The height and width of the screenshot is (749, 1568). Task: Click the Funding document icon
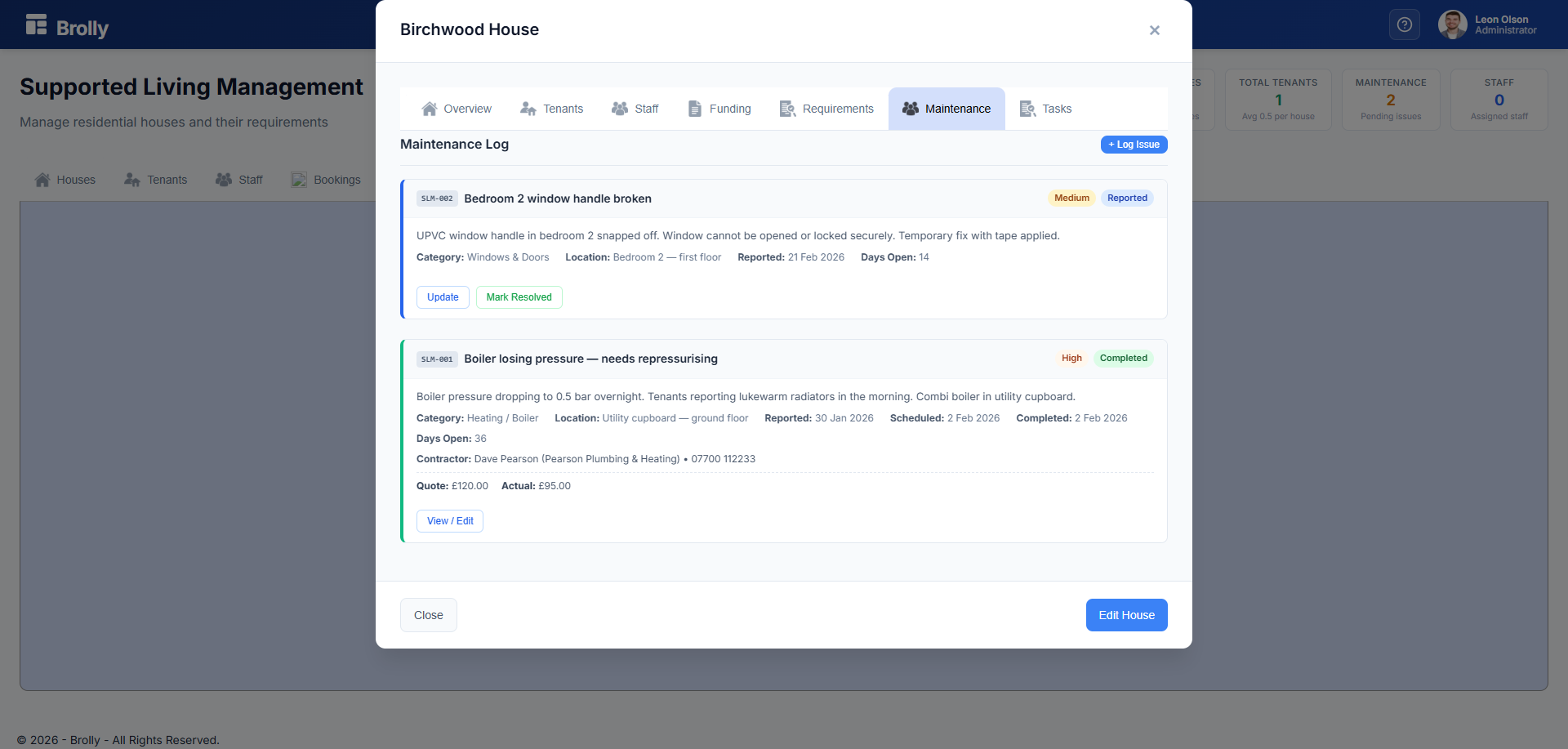click(x=695, y=109)
